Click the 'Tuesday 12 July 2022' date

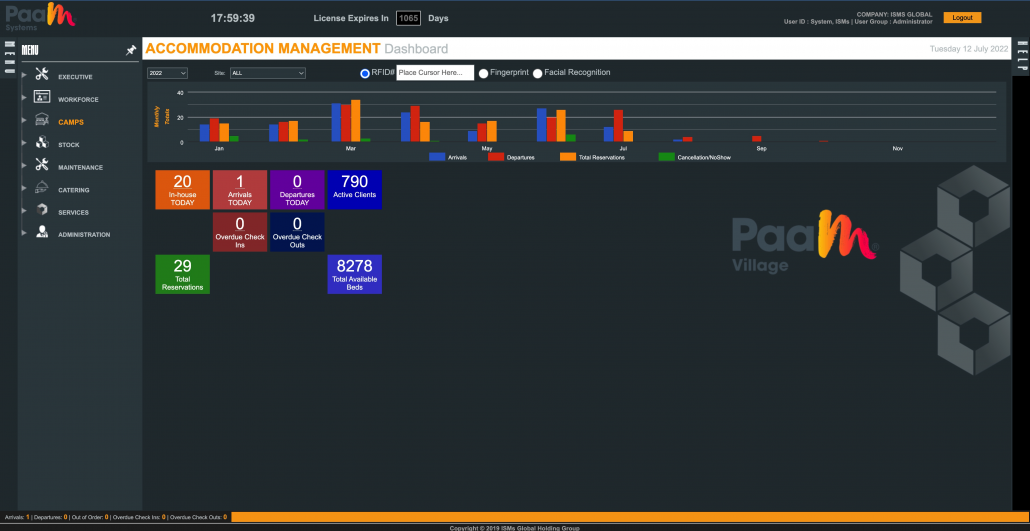(x=969, y=49)
